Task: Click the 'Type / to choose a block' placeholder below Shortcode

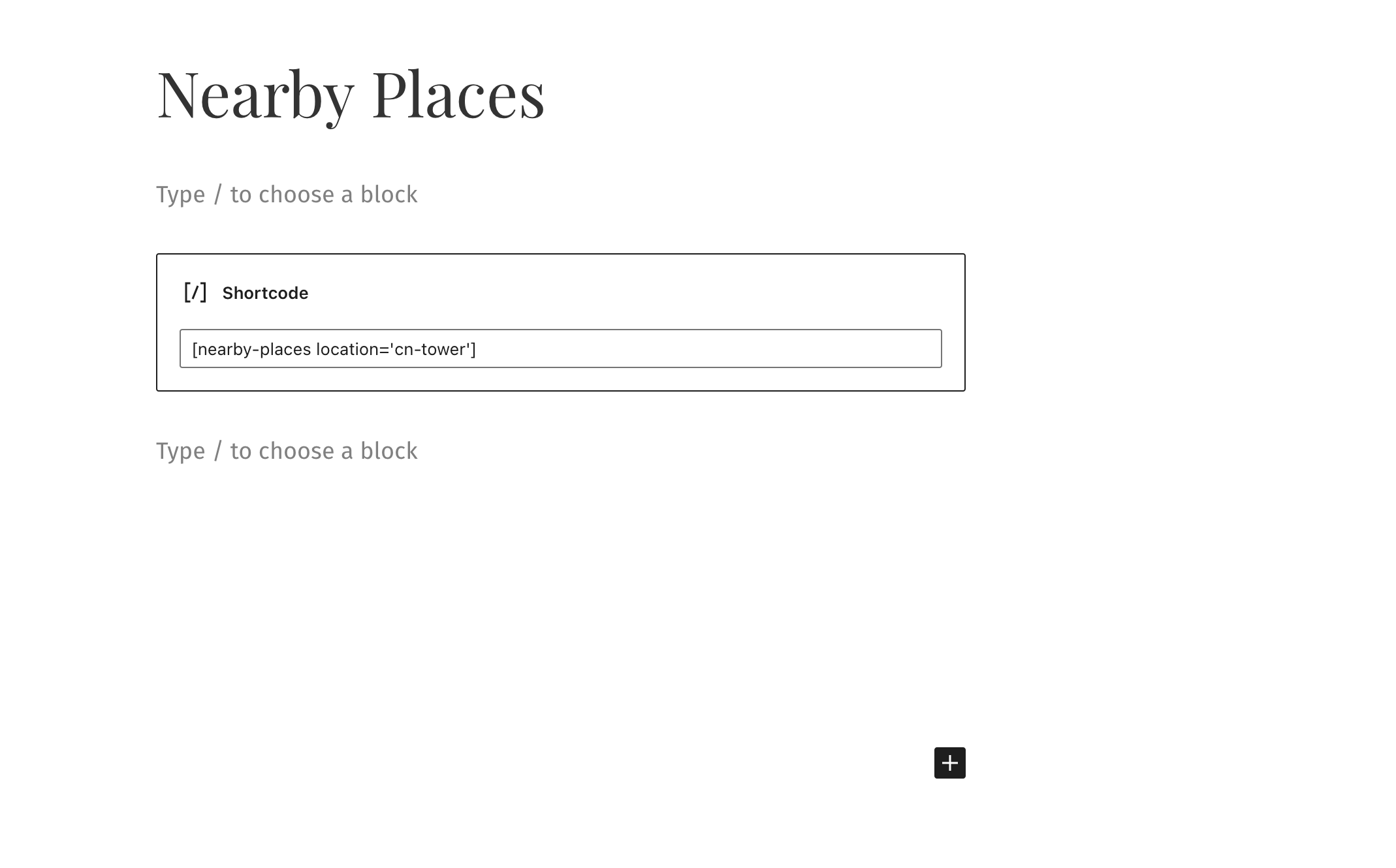Action: [x=287, y=451]
